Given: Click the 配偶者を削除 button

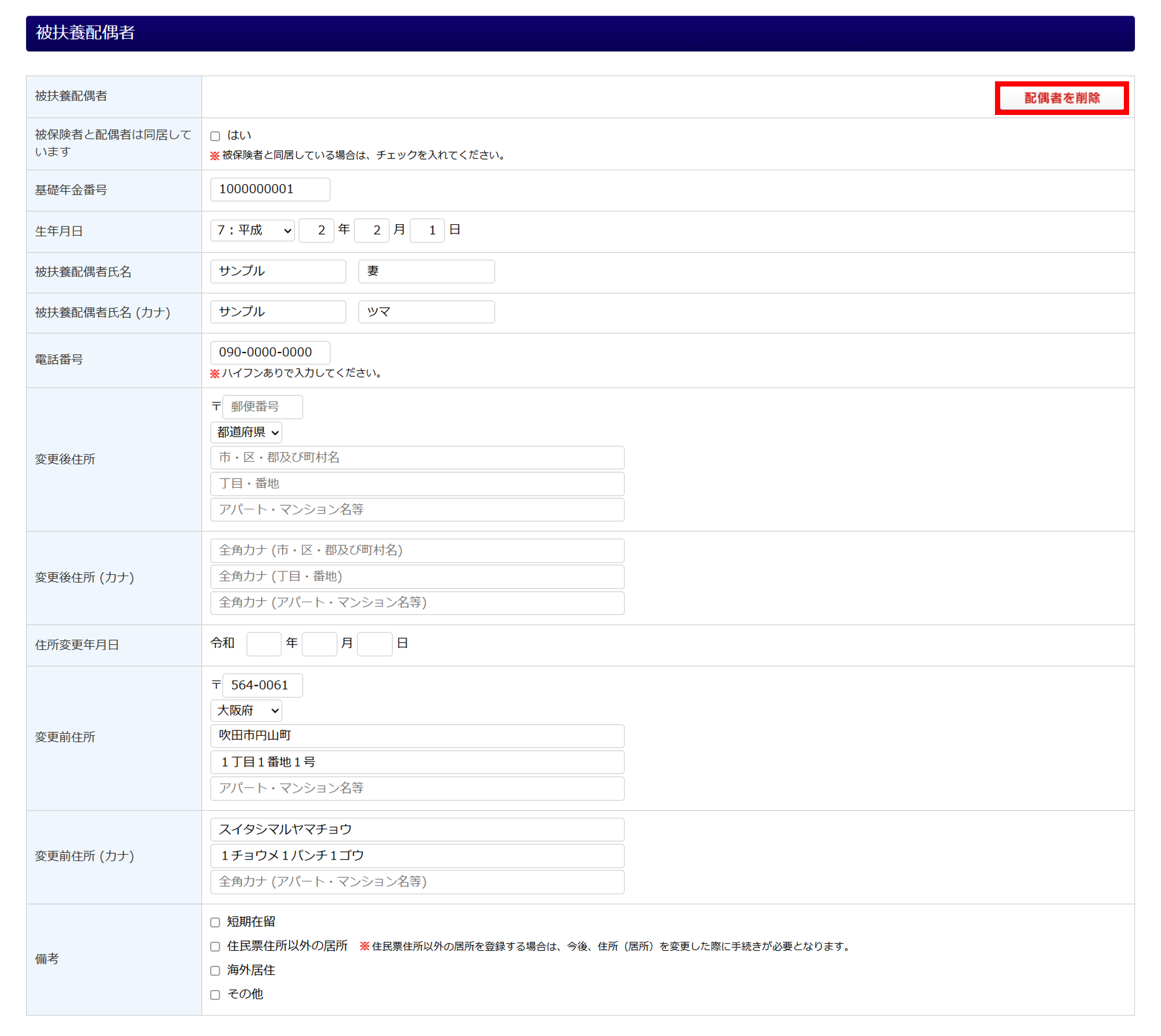Looking at the screenshot, I should [1061, 98].
